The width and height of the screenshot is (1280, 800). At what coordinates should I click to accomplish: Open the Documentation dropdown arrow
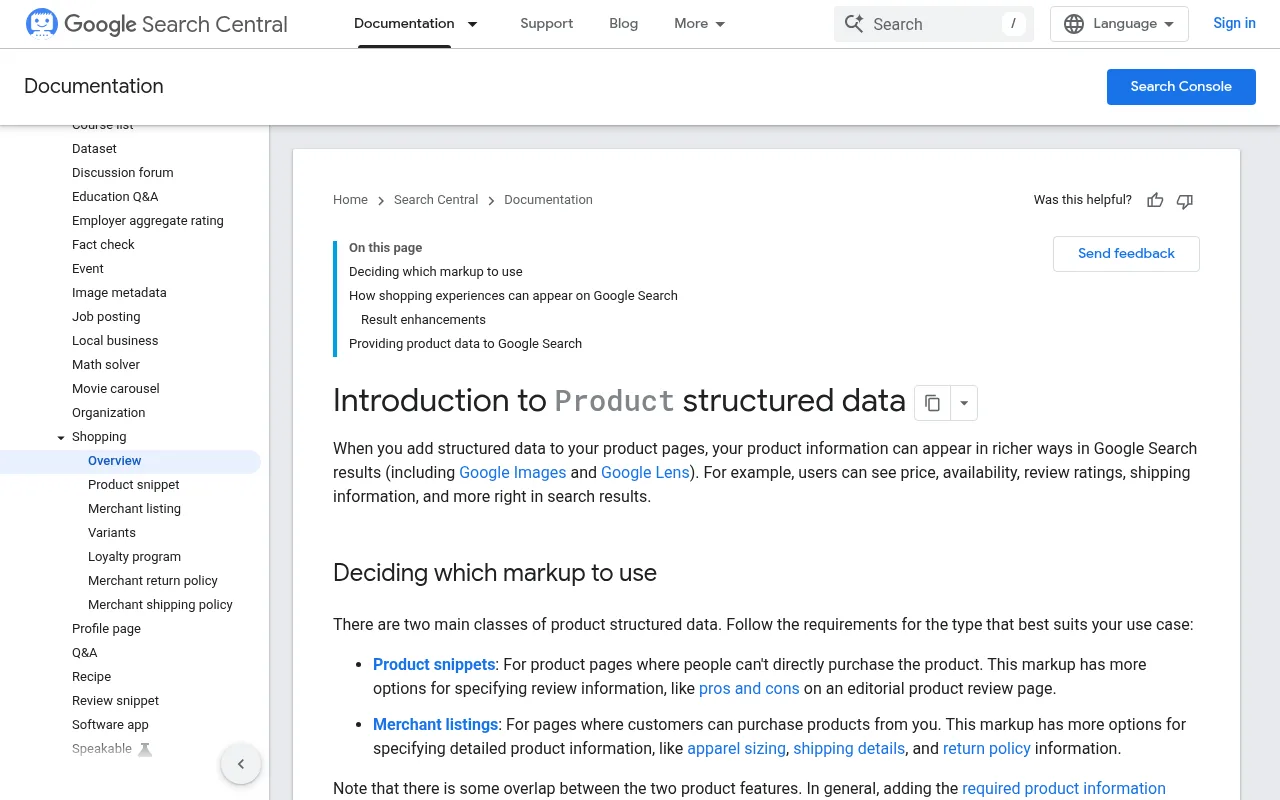tap(473, 24)
